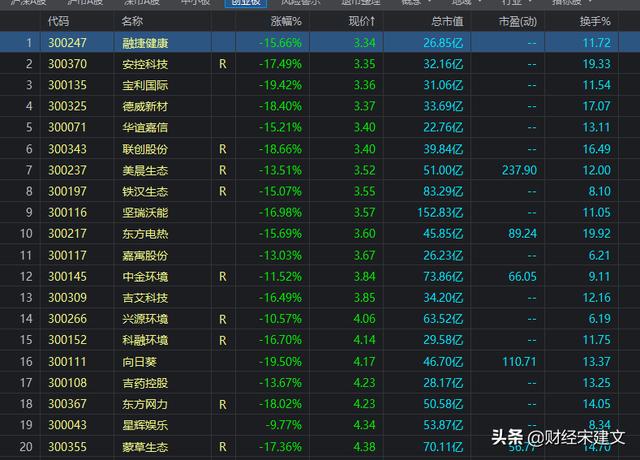Open stock 东方网力
Viewport: 640px width, 460px height.
145,404
